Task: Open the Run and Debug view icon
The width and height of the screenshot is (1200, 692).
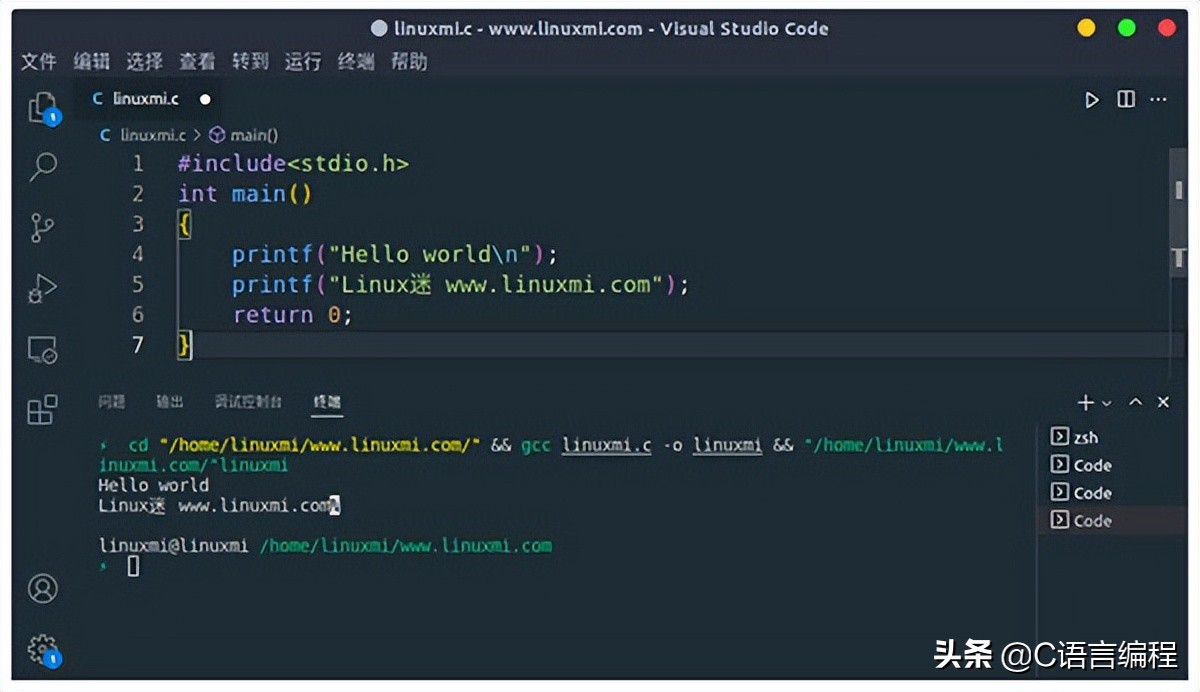Action: pos(43,288)
